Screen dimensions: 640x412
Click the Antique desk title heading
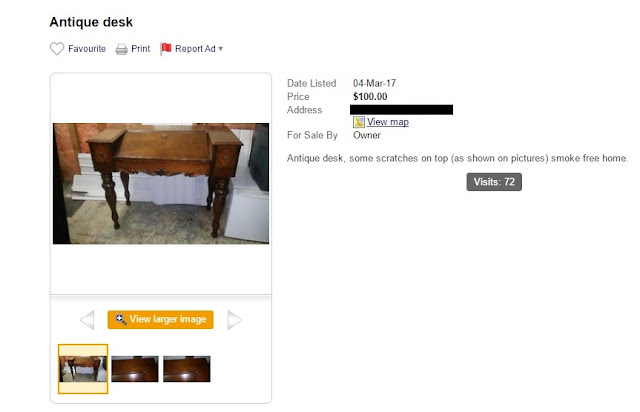(x=91, y=22)
